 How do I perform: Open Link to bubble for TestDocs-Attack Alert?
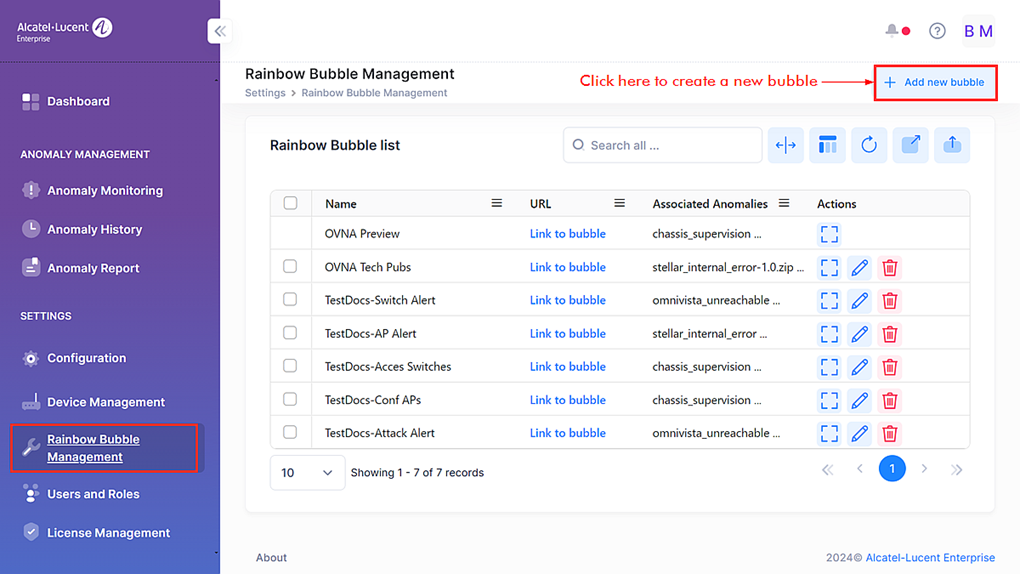(567, 433)
